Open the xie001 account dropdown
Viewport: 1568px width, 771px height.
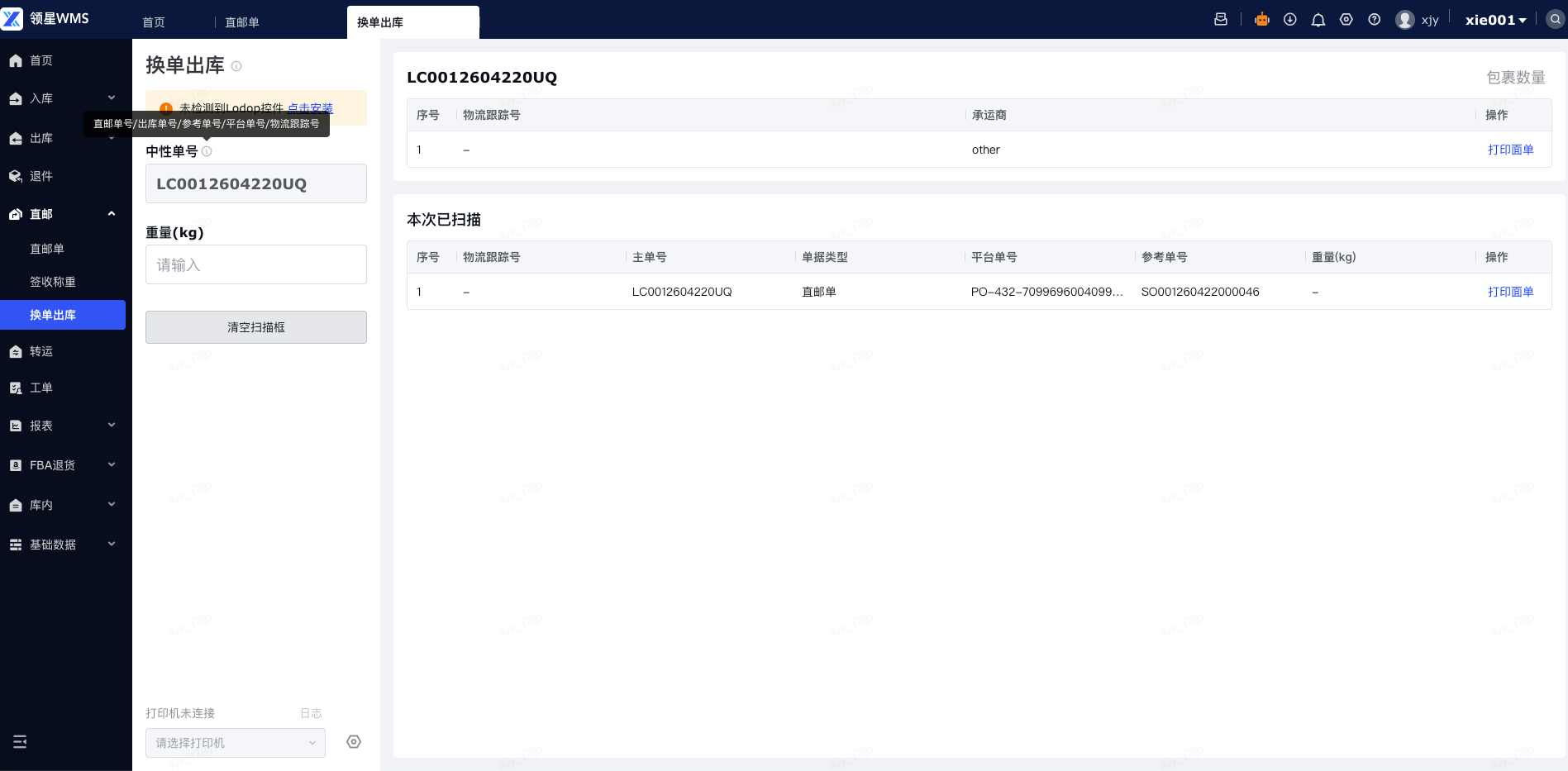1495,20
